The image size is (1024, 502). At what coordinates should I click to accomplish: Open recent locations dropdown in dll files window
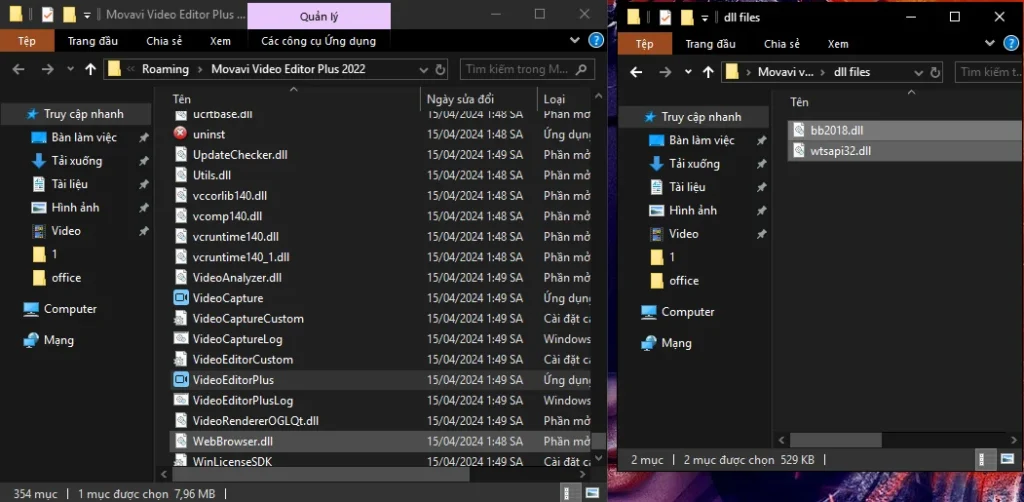tap(687, 72)
